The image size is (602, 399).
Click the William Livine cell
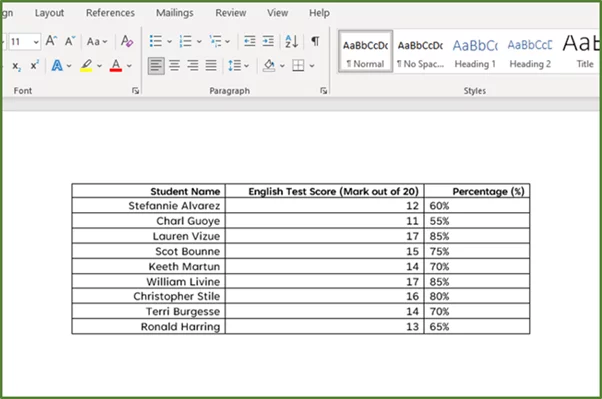(x=149, y=281)
